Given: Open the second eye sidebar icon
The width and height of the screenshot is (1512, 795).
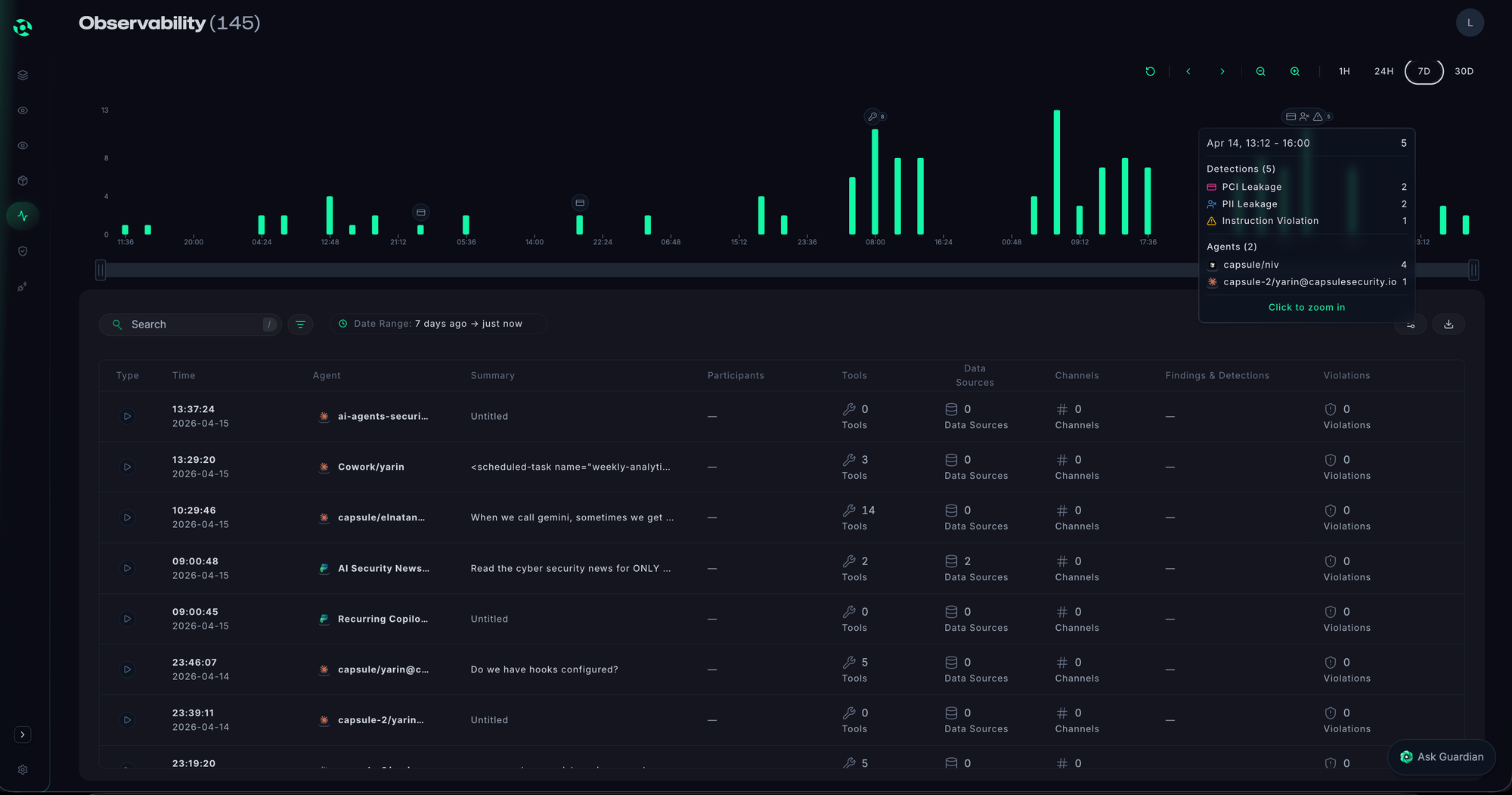Looking at the screenshot, I should pos(23,145).
